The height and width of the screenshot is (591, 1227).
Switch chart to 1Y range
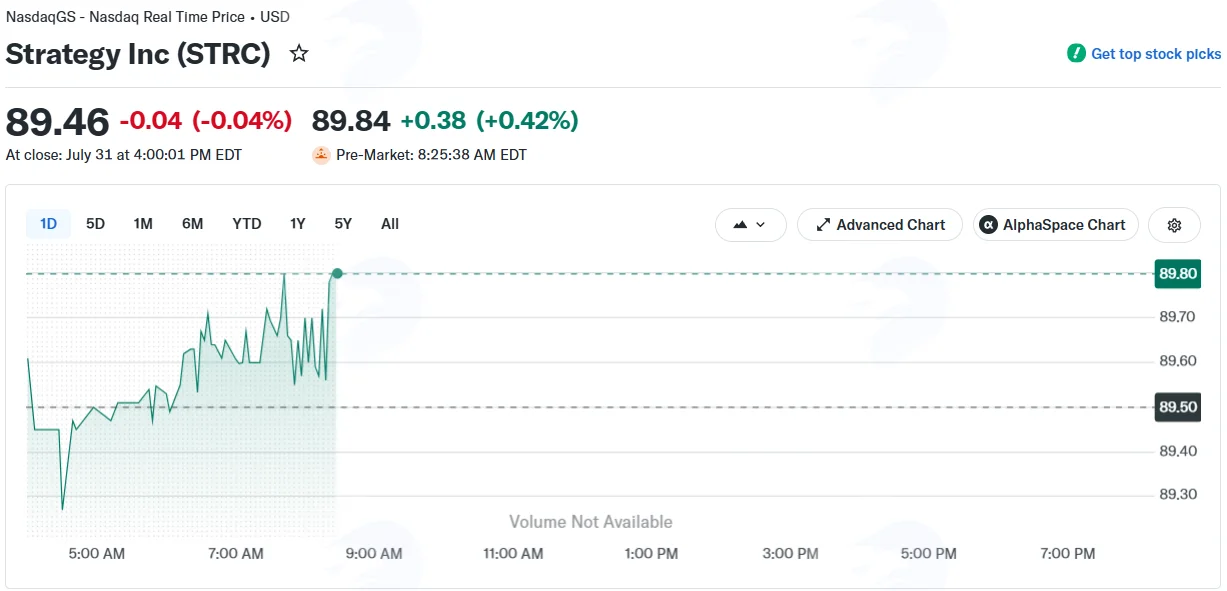point(298,224)
